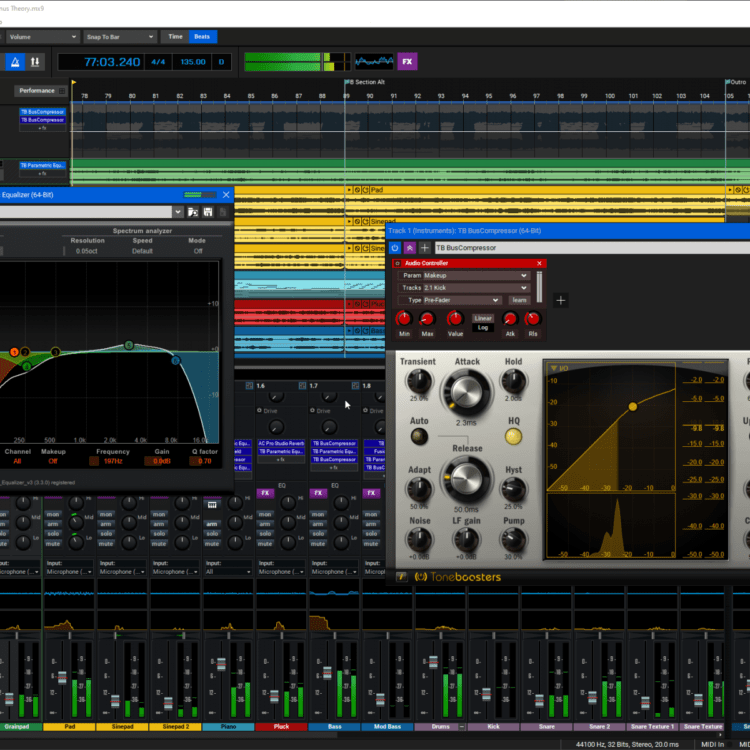Click the purple double-chevron icon in the BusCompressor window
The height and width of the screenshot is (750, 750).
pos(409,248)
